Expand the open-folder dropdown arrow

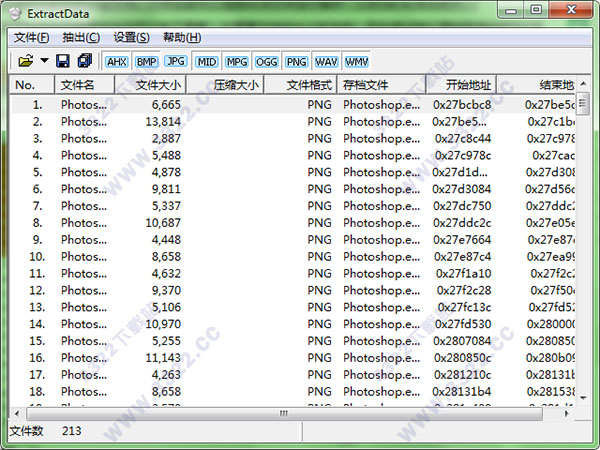coord(44,60)
